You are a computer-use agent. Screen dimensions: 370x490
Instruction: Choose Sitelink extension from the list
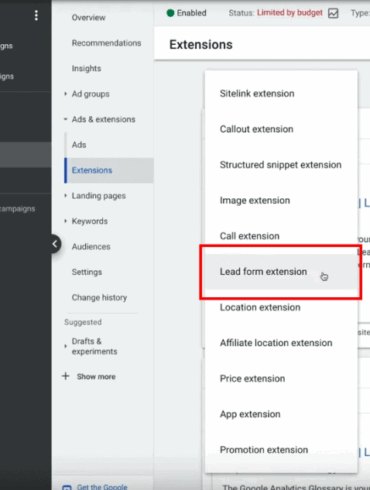tap(281, 94)
